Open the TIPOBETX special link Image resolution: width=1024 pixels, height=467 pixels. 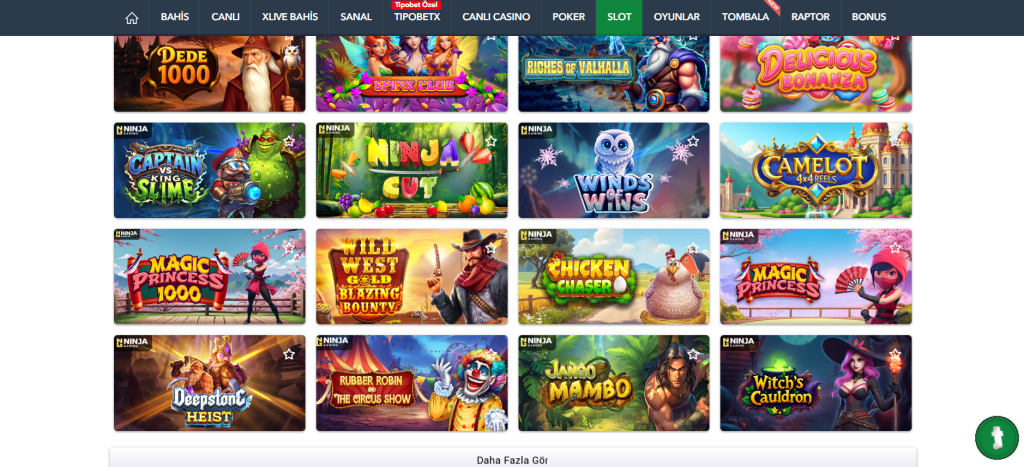[x=417, y=18]
